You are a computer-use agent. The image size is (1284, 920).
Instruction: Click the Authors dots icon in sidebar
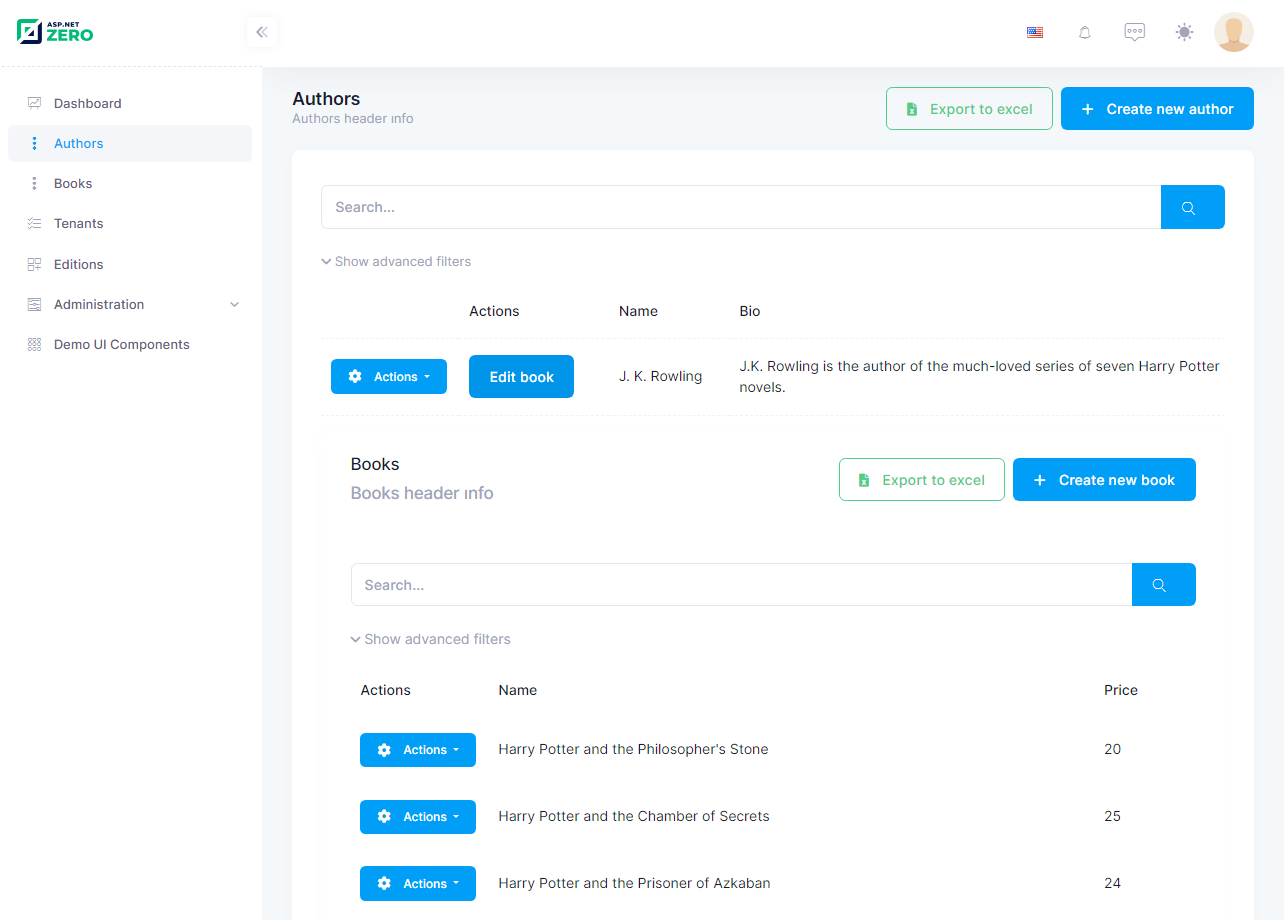[34, 143]
